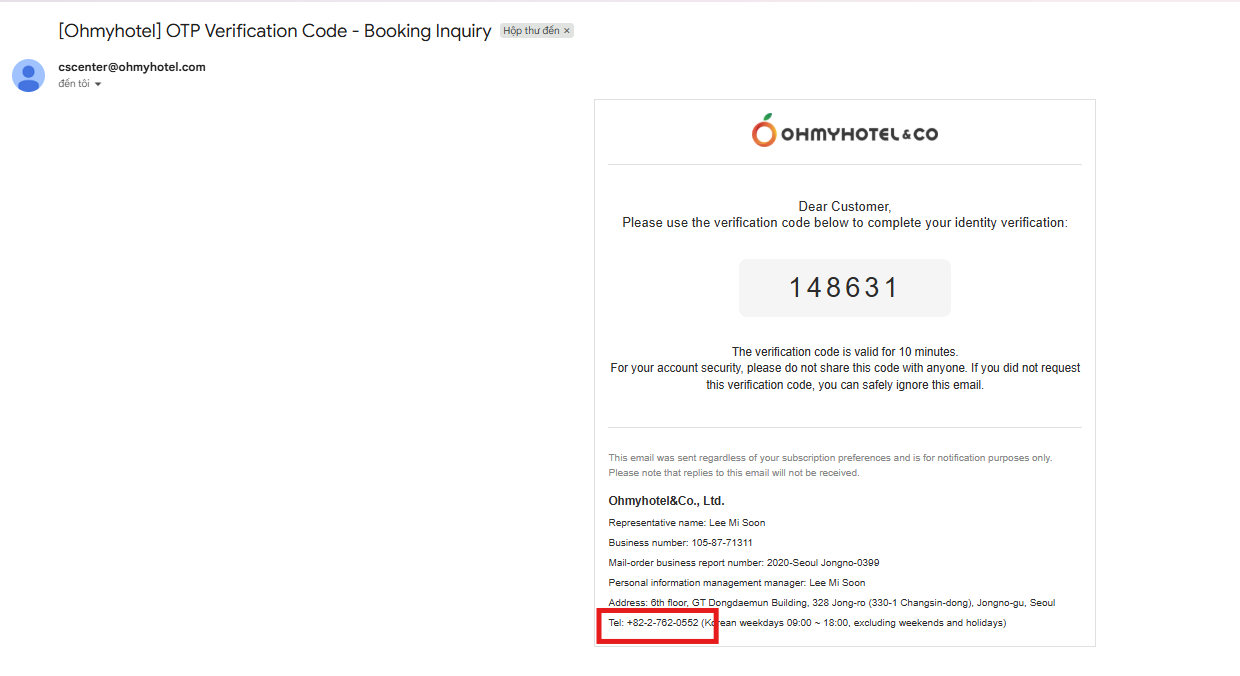Image resolution: width=1240 pixels, height=676 pixels.
Task: Click the valid for 10 minutes notice
Action: (845, 352)
